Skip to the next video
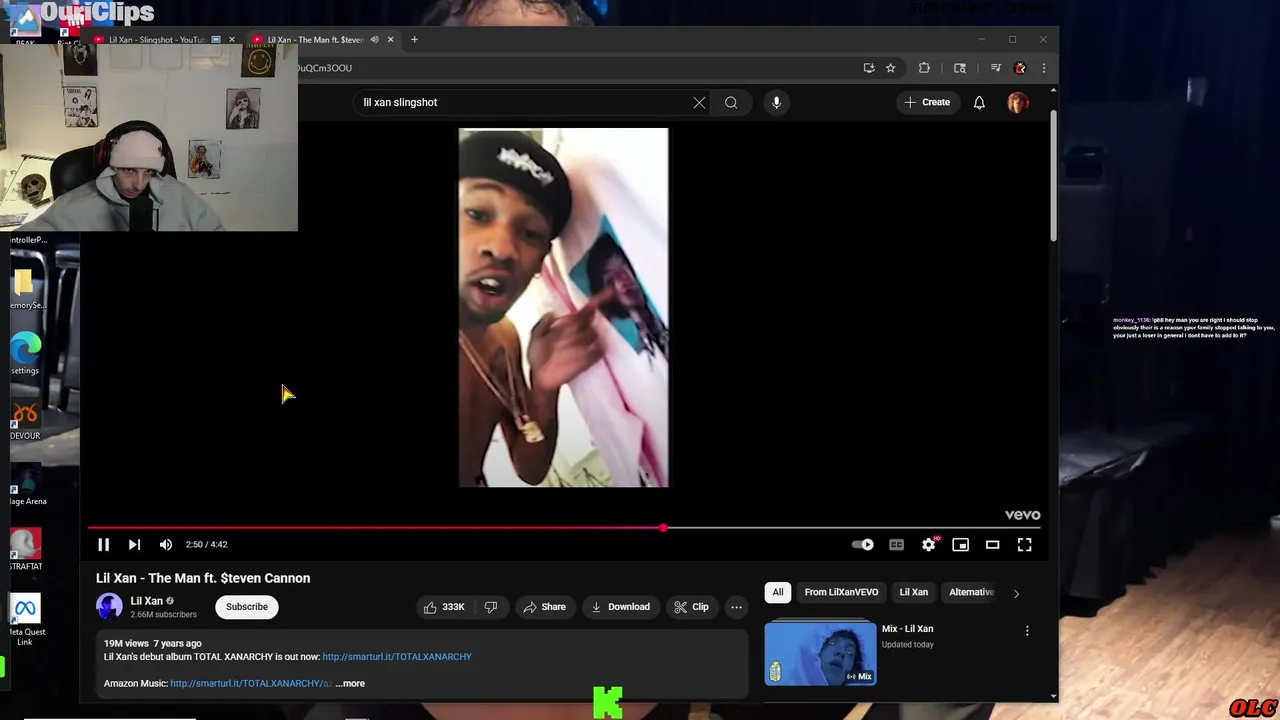Screen dimensions: 1280x720 point(134,544)
